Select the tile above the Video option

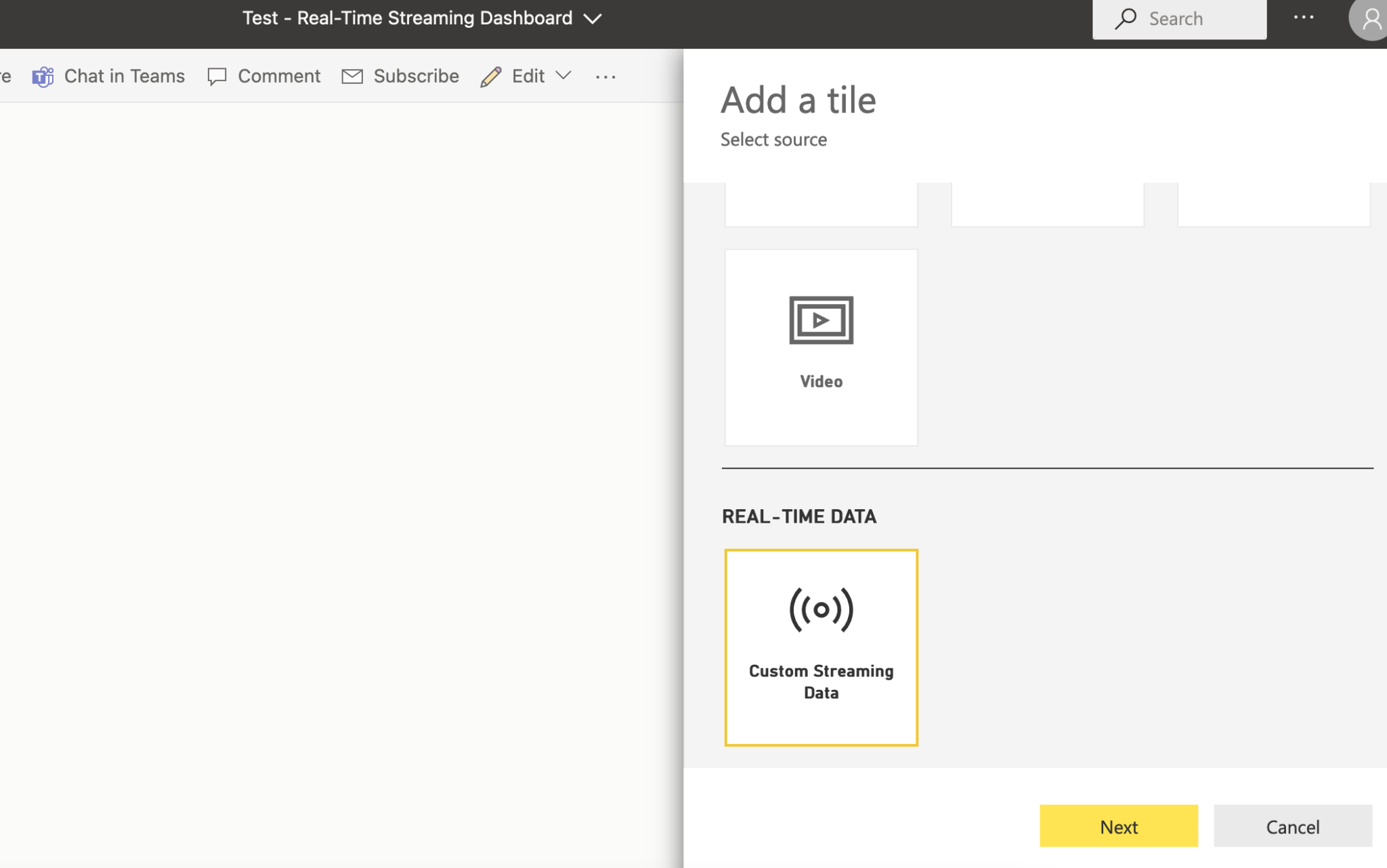(820, 203)
